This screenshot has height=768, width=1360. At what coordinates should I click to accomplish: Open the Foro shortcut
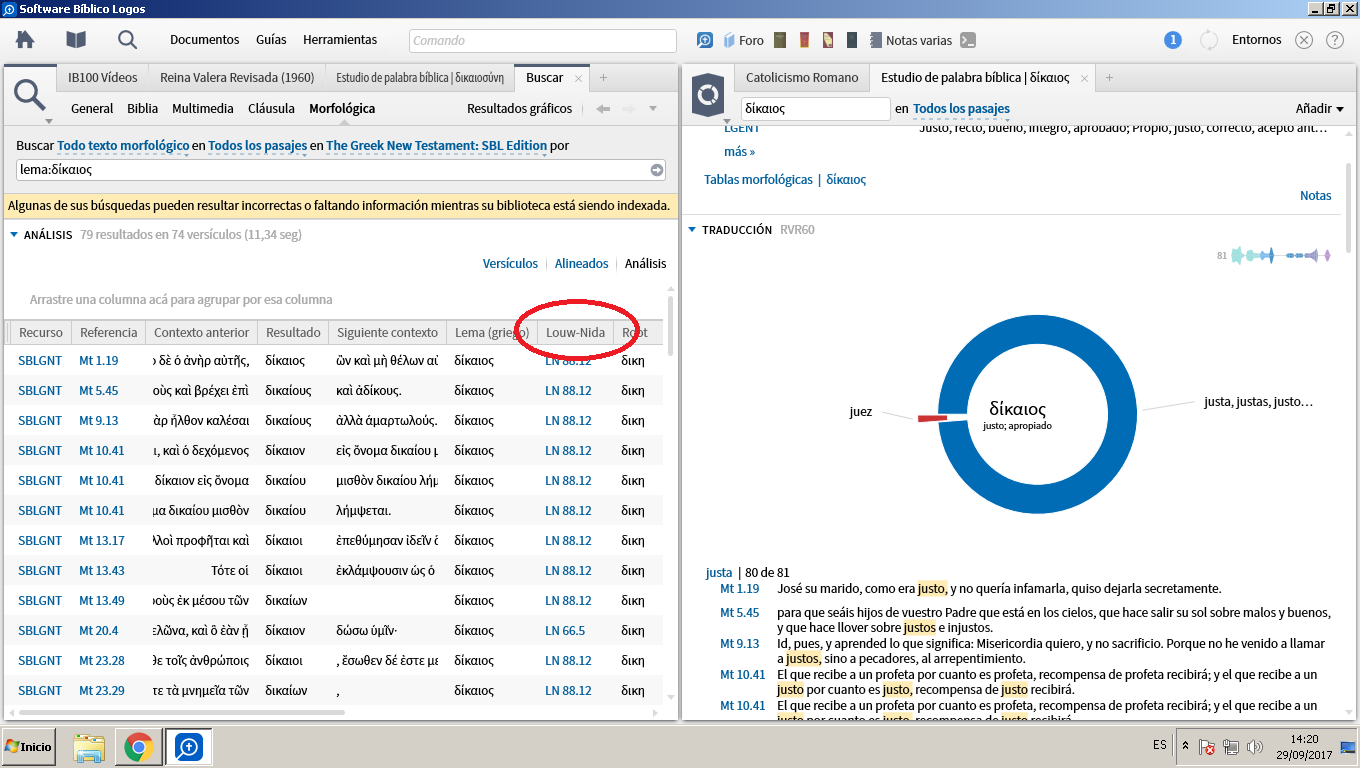pyautogui.click(x=743, y=40)
